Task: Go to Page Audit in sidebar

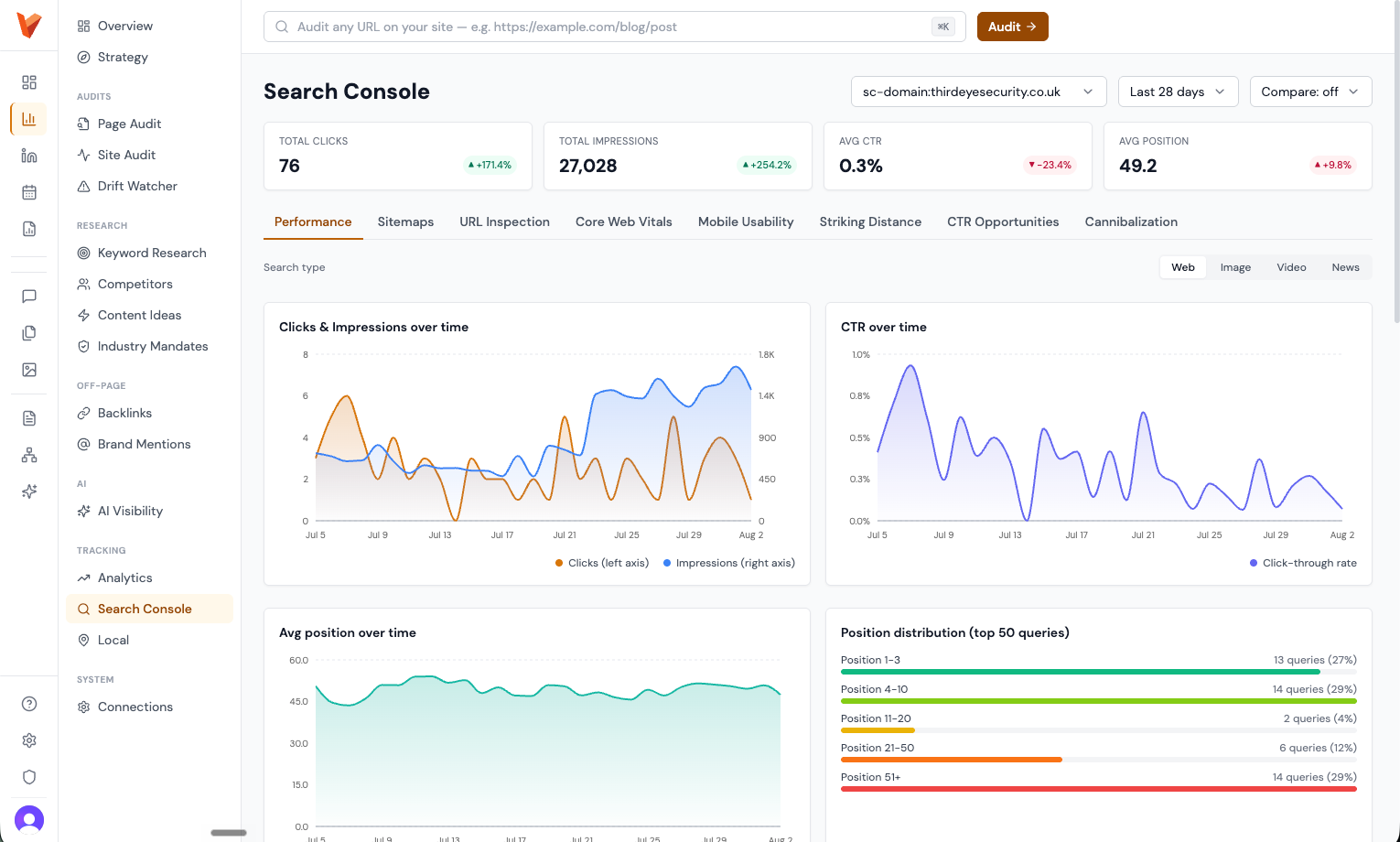Action: [149, 124]
